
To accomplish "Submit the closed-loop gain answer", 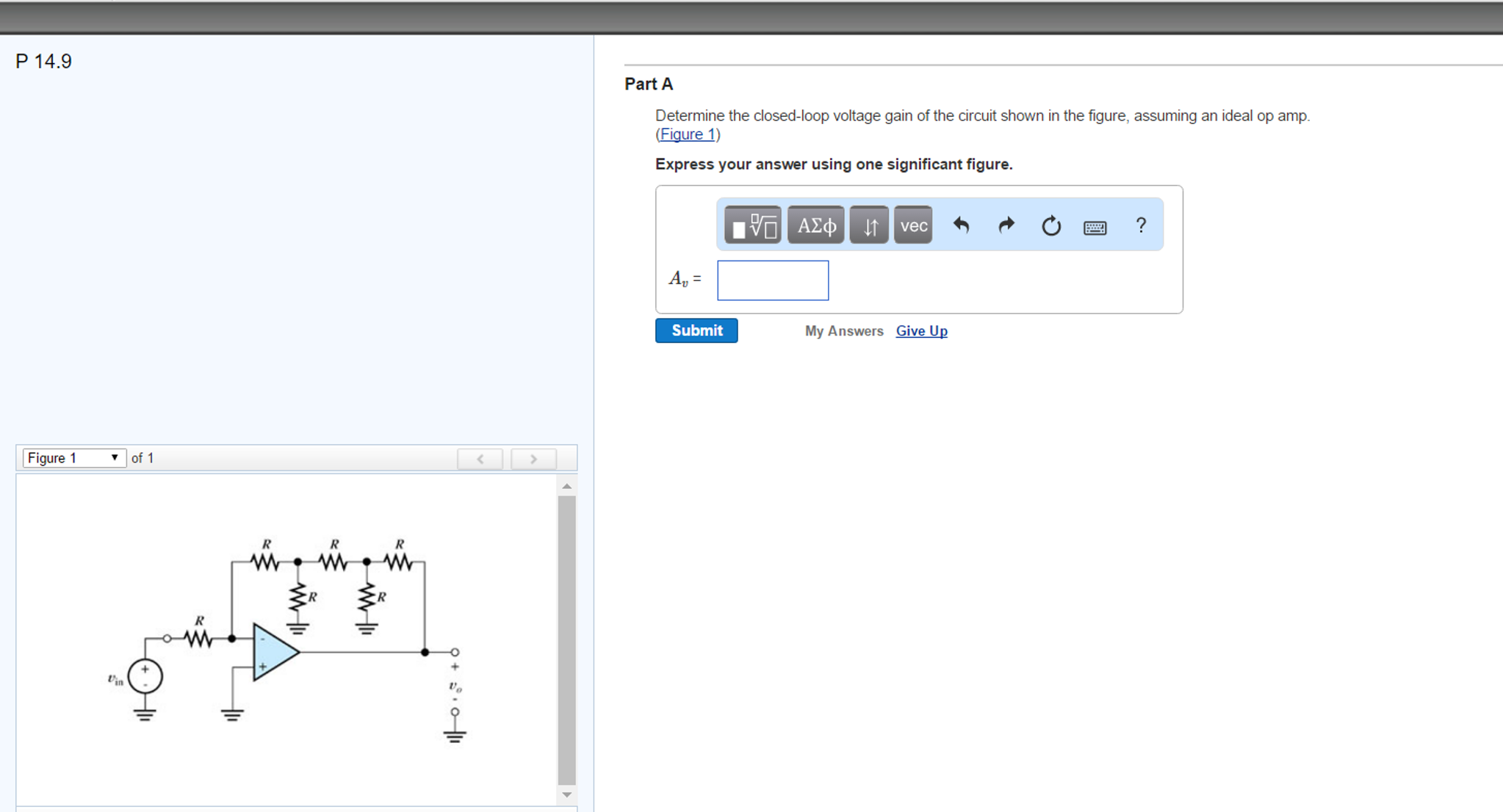I will 696,330.
